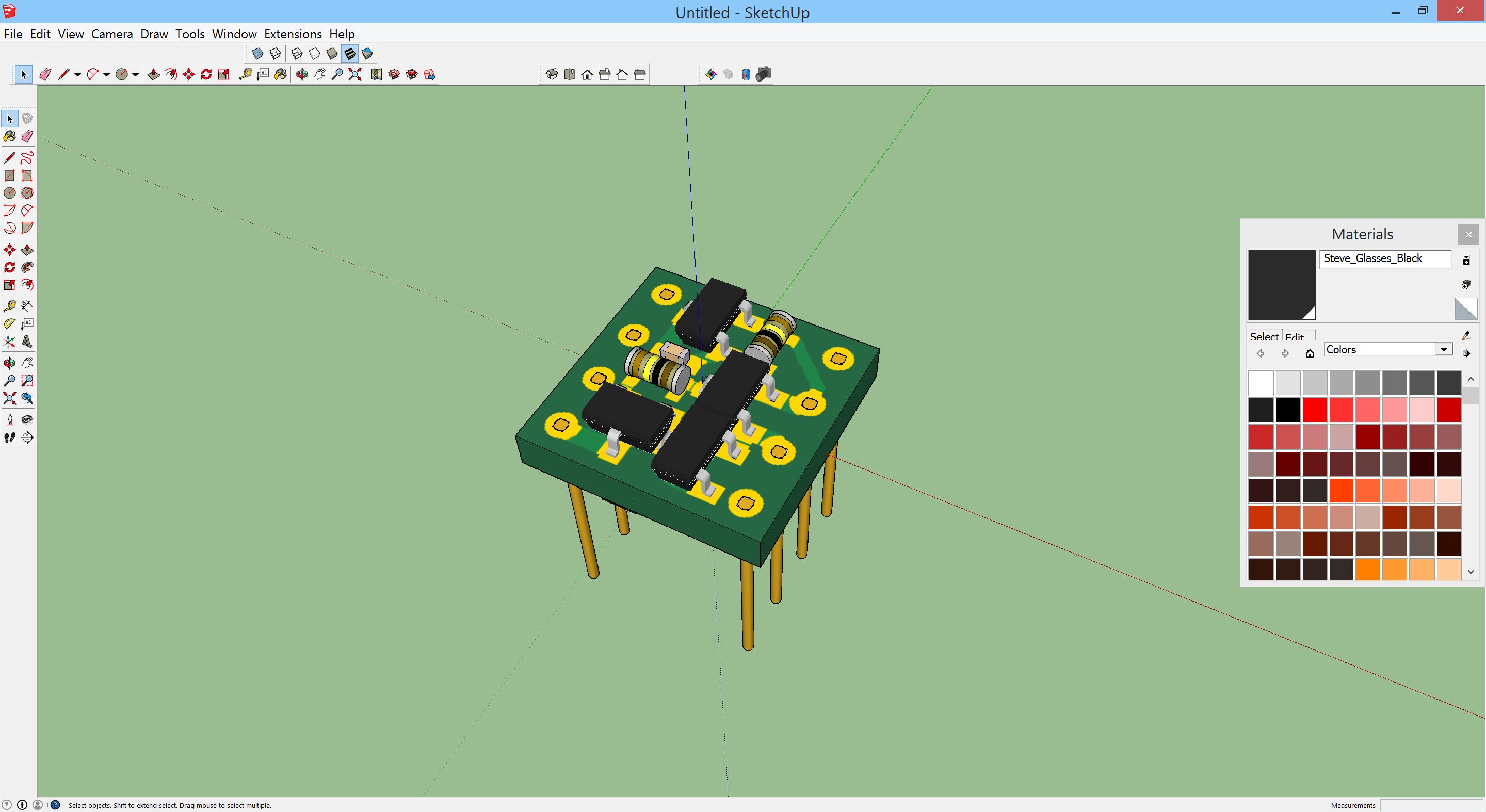Choose the 3 Point Arc tool
Image resolution: width=1486 pixels, height=812 pixels.
click(10, 228)
